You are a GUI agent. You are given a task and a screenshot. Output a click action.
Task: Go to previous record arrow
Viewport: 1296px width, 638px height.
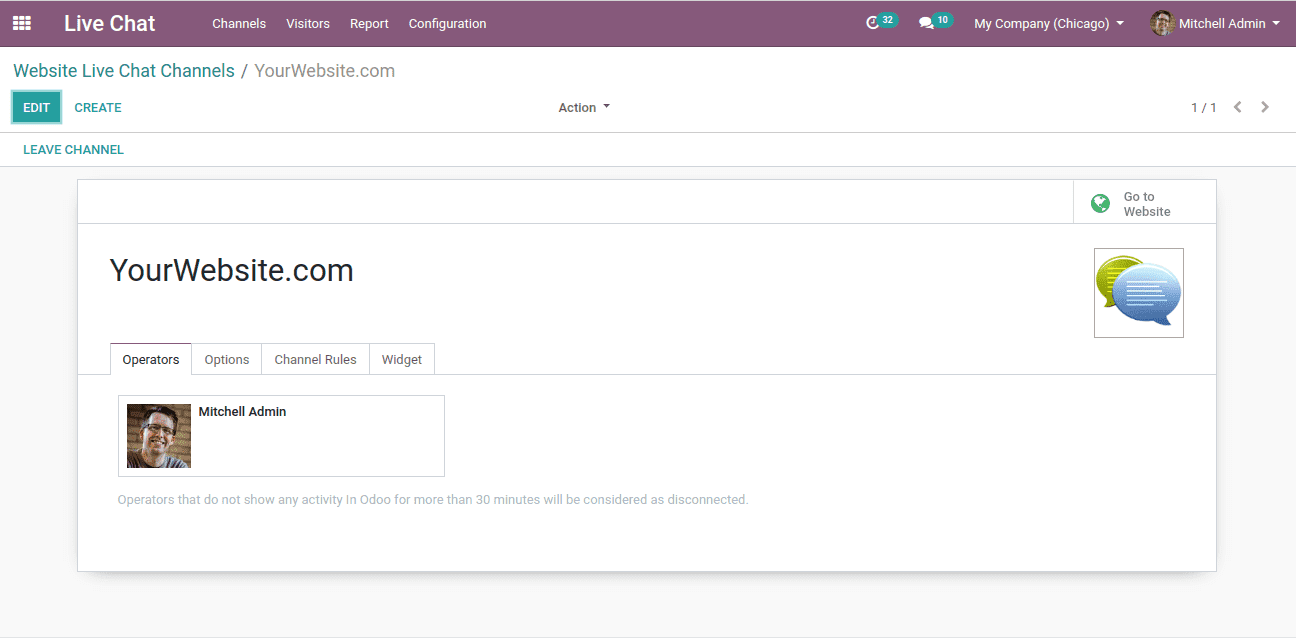pos(1238,107)
